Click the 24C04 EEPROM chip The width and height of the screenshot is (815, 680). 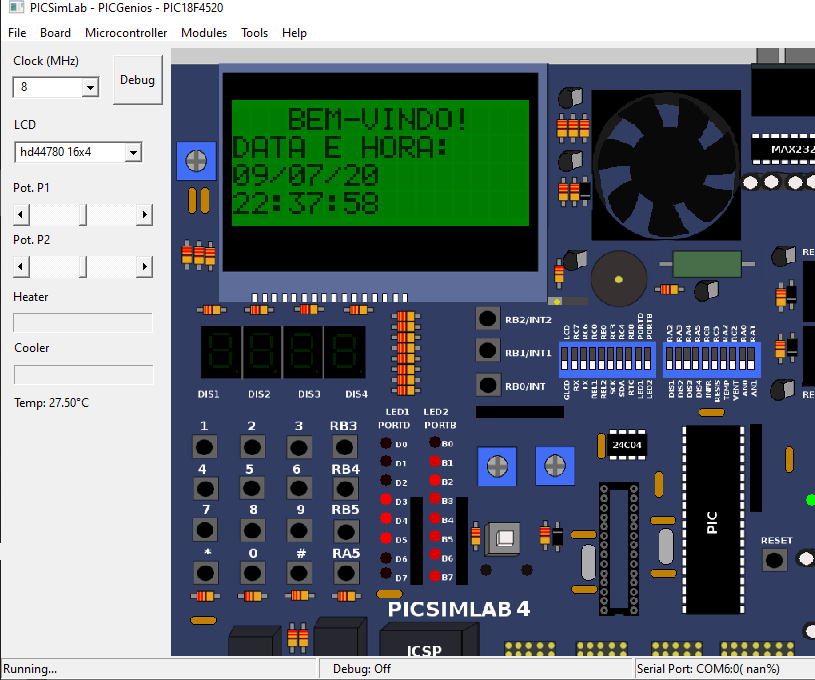pos(627,444)
